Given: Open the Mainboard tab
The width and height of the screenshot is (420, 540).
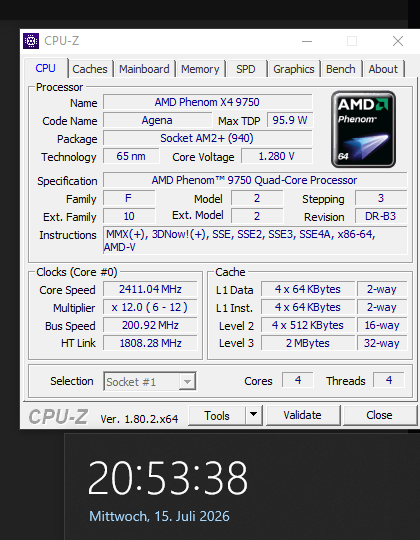Looking at the screenshot, I should tap(144, 69).
